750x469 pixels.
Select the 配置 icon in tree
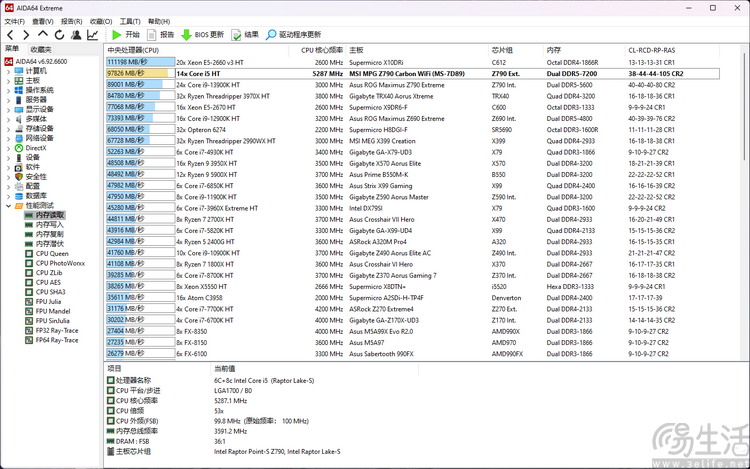[19, 186]
